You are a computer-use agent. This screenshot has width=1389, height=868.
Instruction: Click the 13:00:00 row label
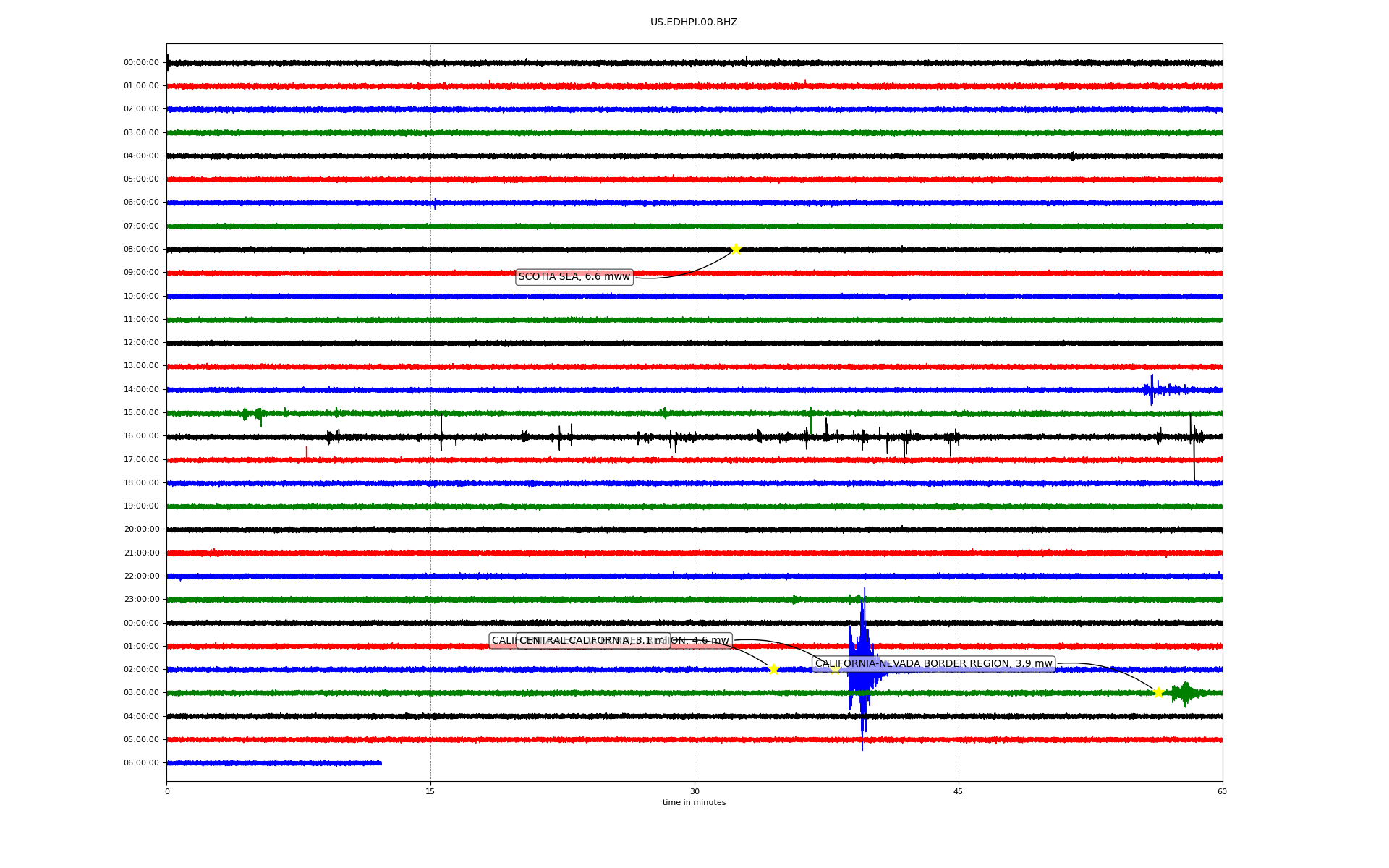point(141,366)
